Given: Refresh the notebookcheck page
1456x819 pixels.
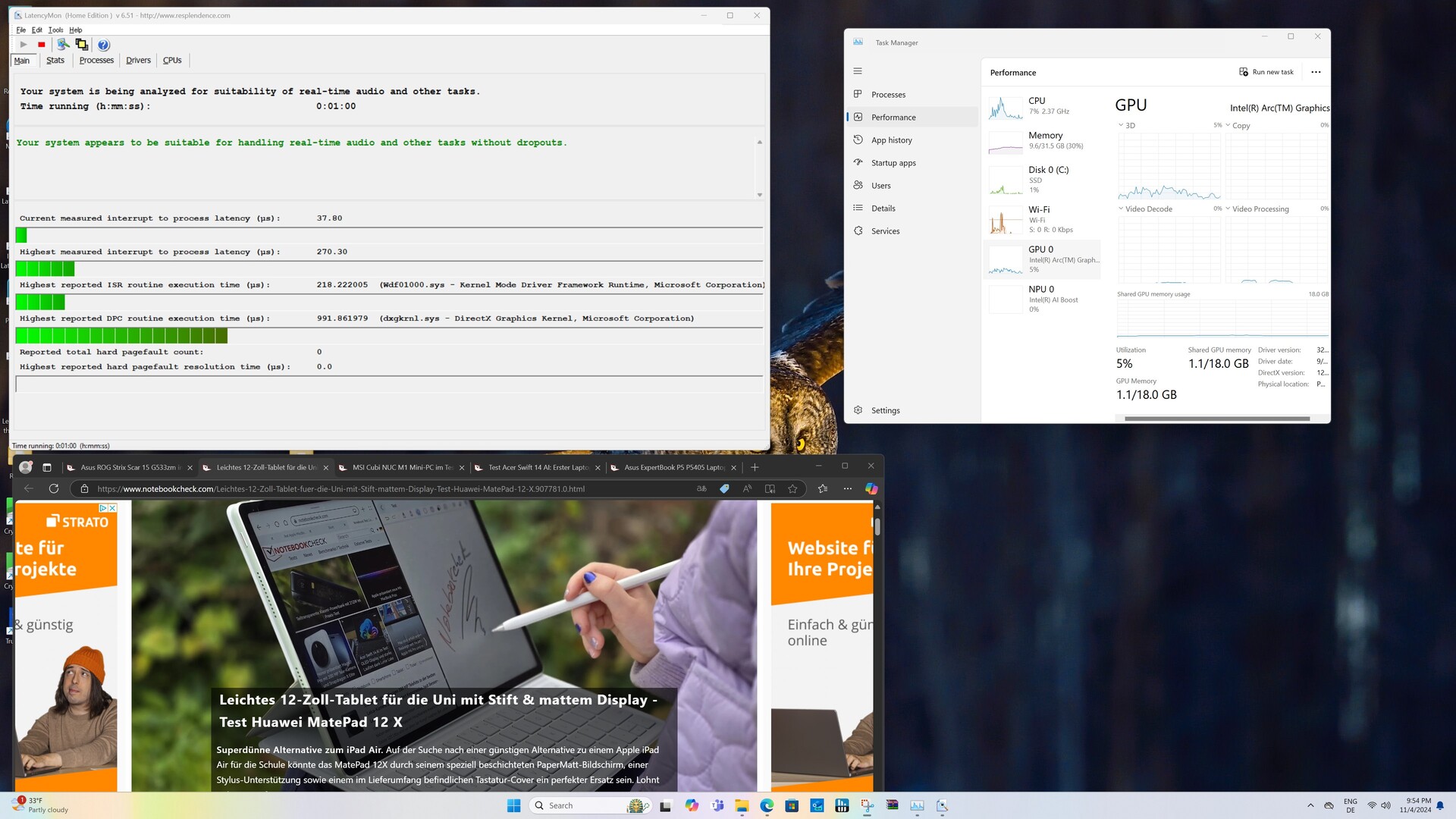Looking at the screenshot, I should click(54, 489).
